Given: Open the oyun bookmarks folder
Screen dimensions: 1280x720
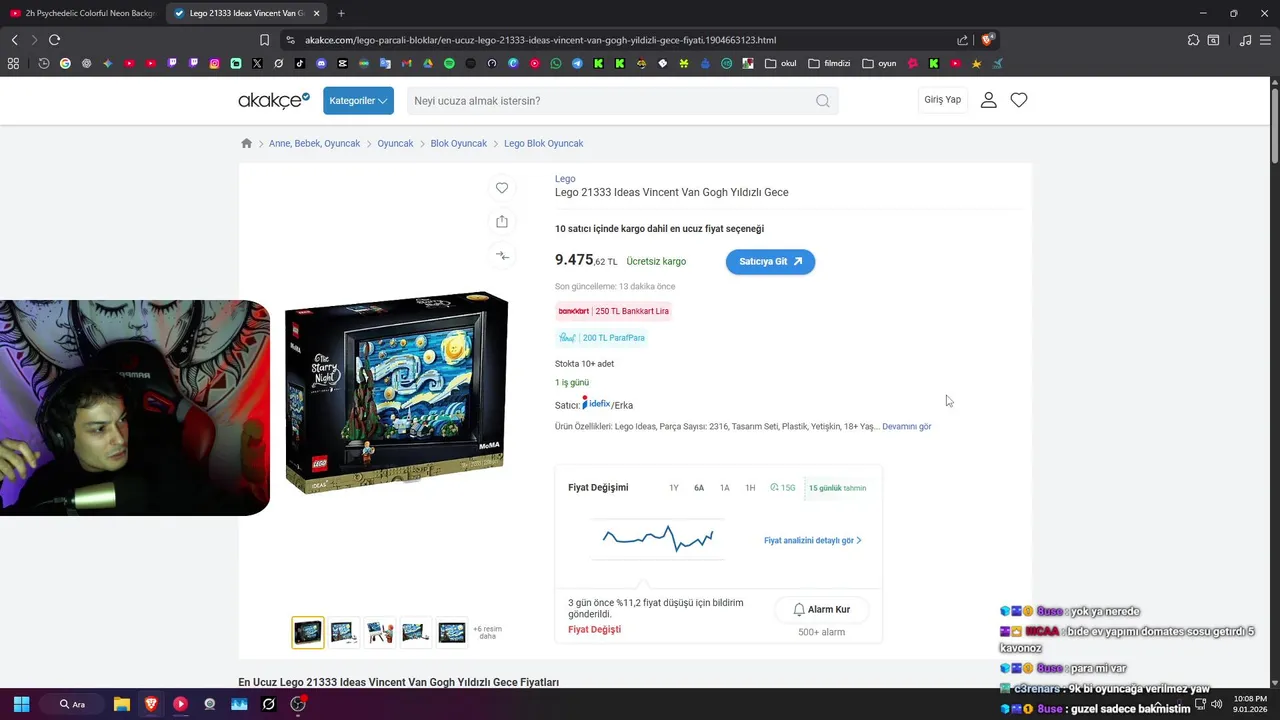Looking at the screenshot, I should coord(880,63).
